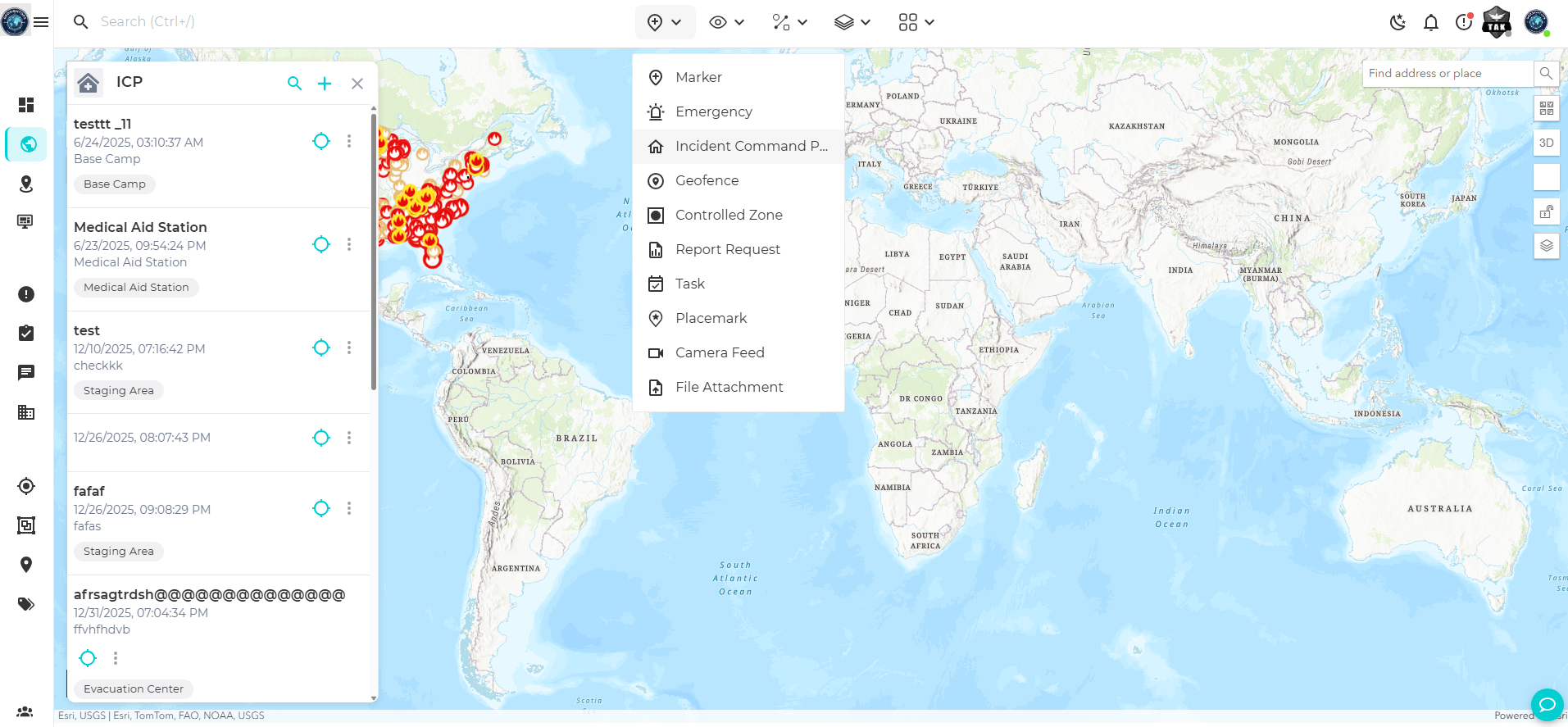The image size is (1568, 727).
Task: Toggle dark mode moon icon
Action: pos(1398,22)
